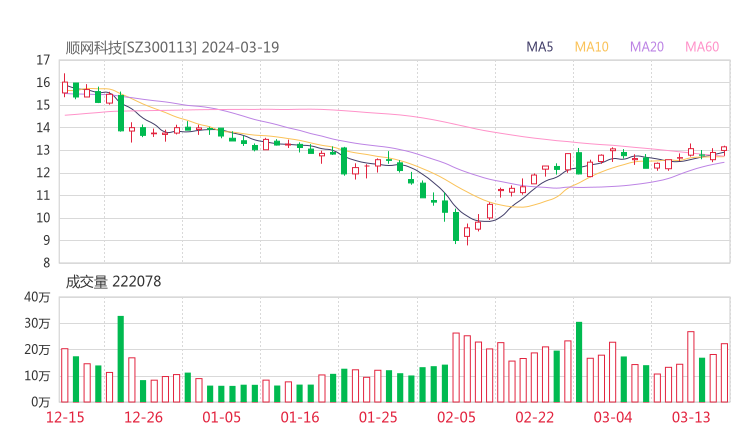The height and width of the screenshot is (440, 740).
Task: Click the 10万 volume axis label
Action: 37,376
